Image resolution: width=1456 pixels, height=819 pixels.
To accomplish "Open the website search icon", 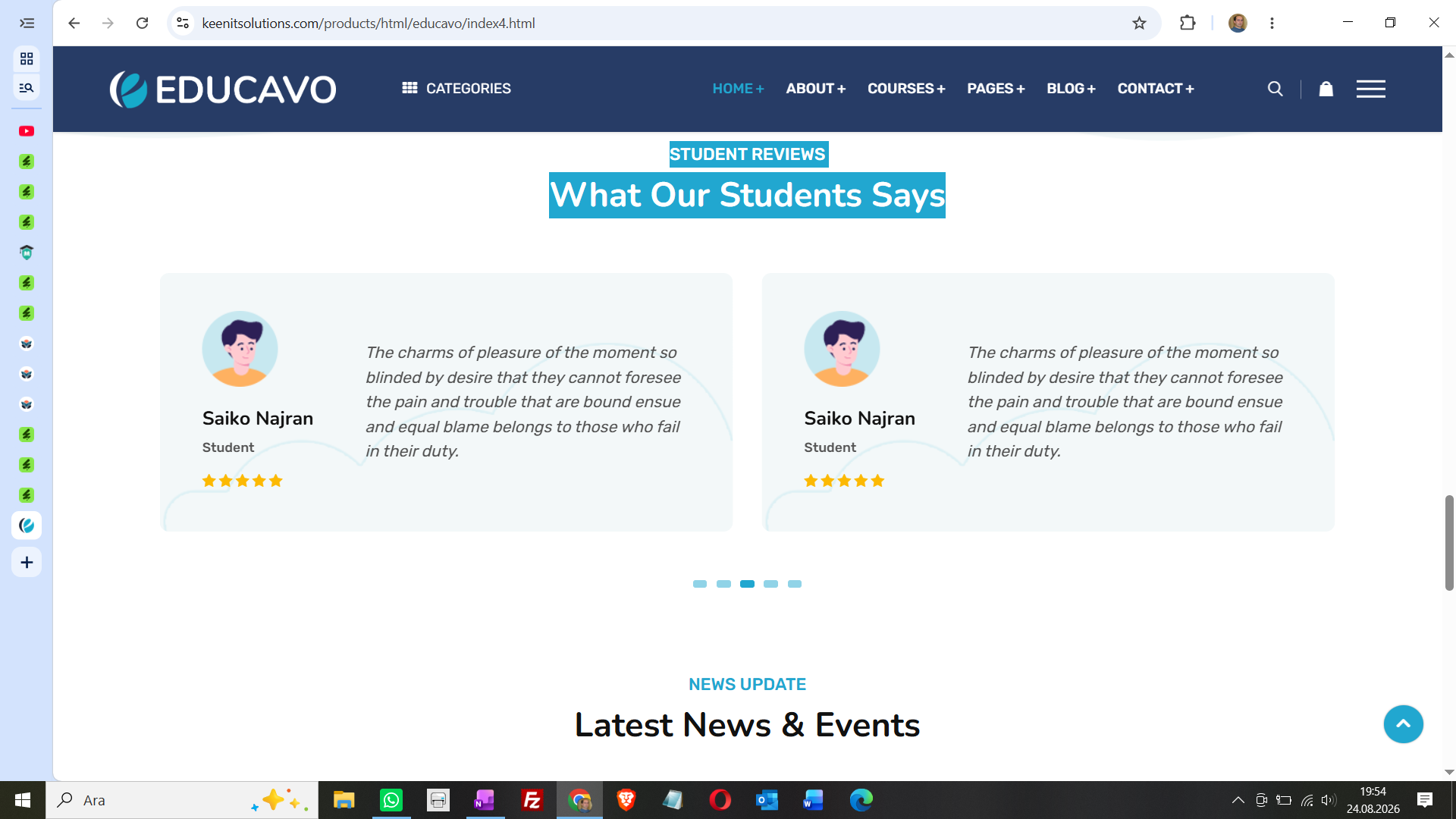I will tap(1276, 89).
